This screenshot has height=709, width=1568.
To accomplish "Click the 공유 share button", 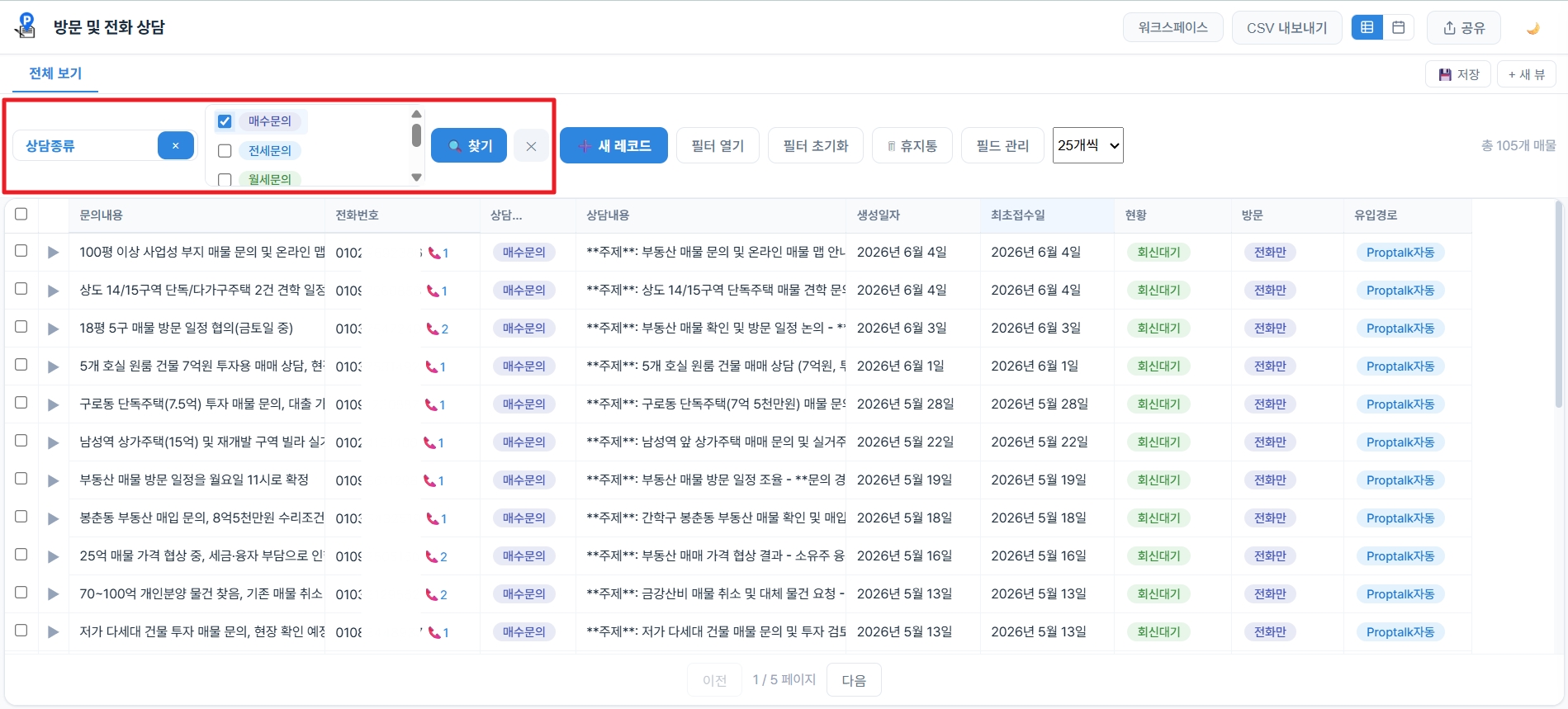I will 1464,28.
